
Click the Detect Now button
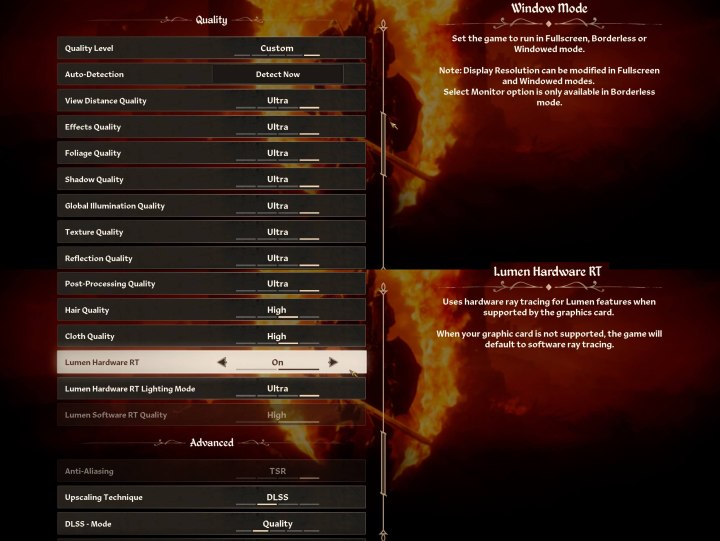(278, 74)
